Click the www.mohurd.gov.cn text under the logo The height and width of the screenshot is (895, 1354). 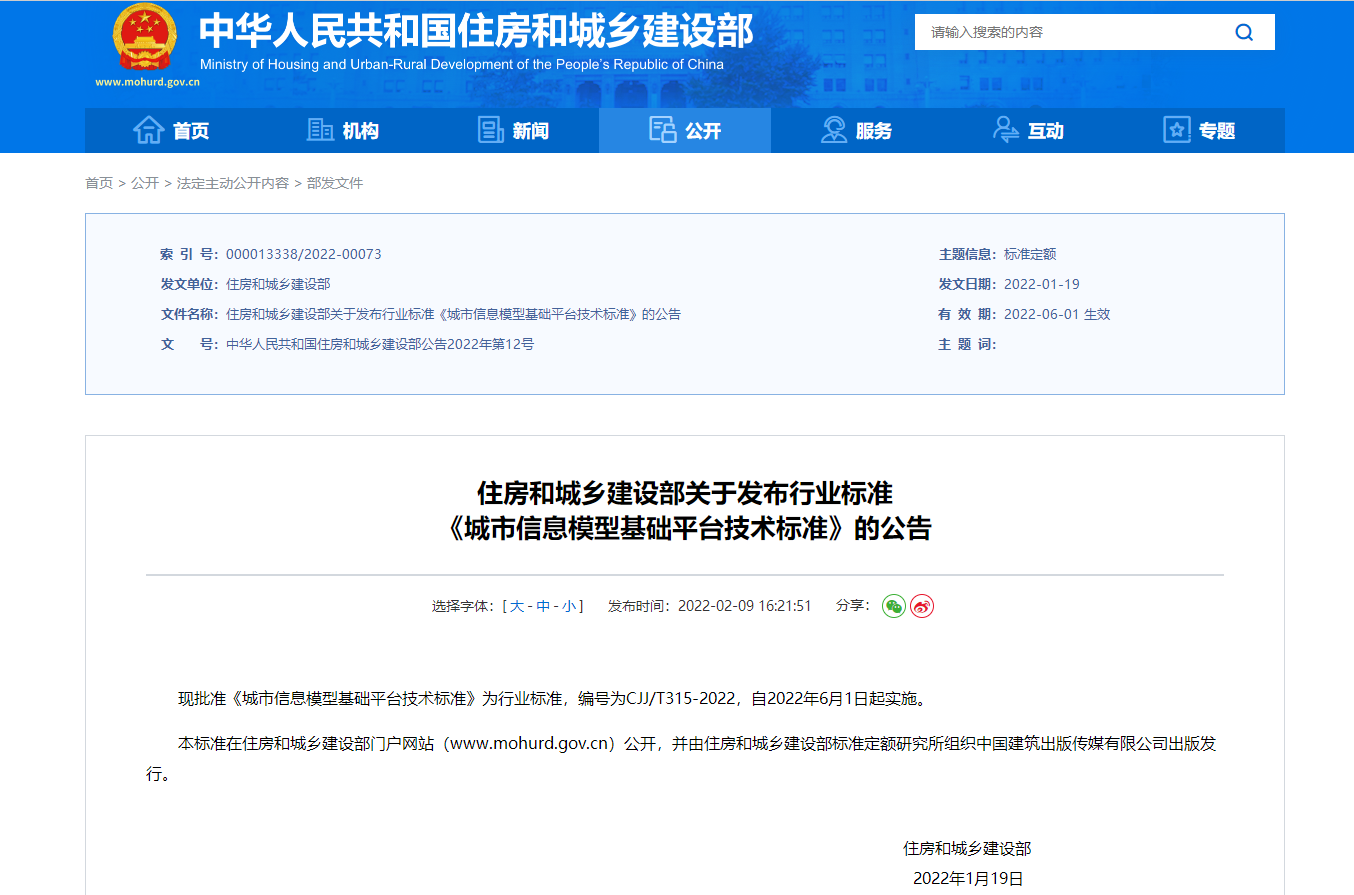click(148, 82)
